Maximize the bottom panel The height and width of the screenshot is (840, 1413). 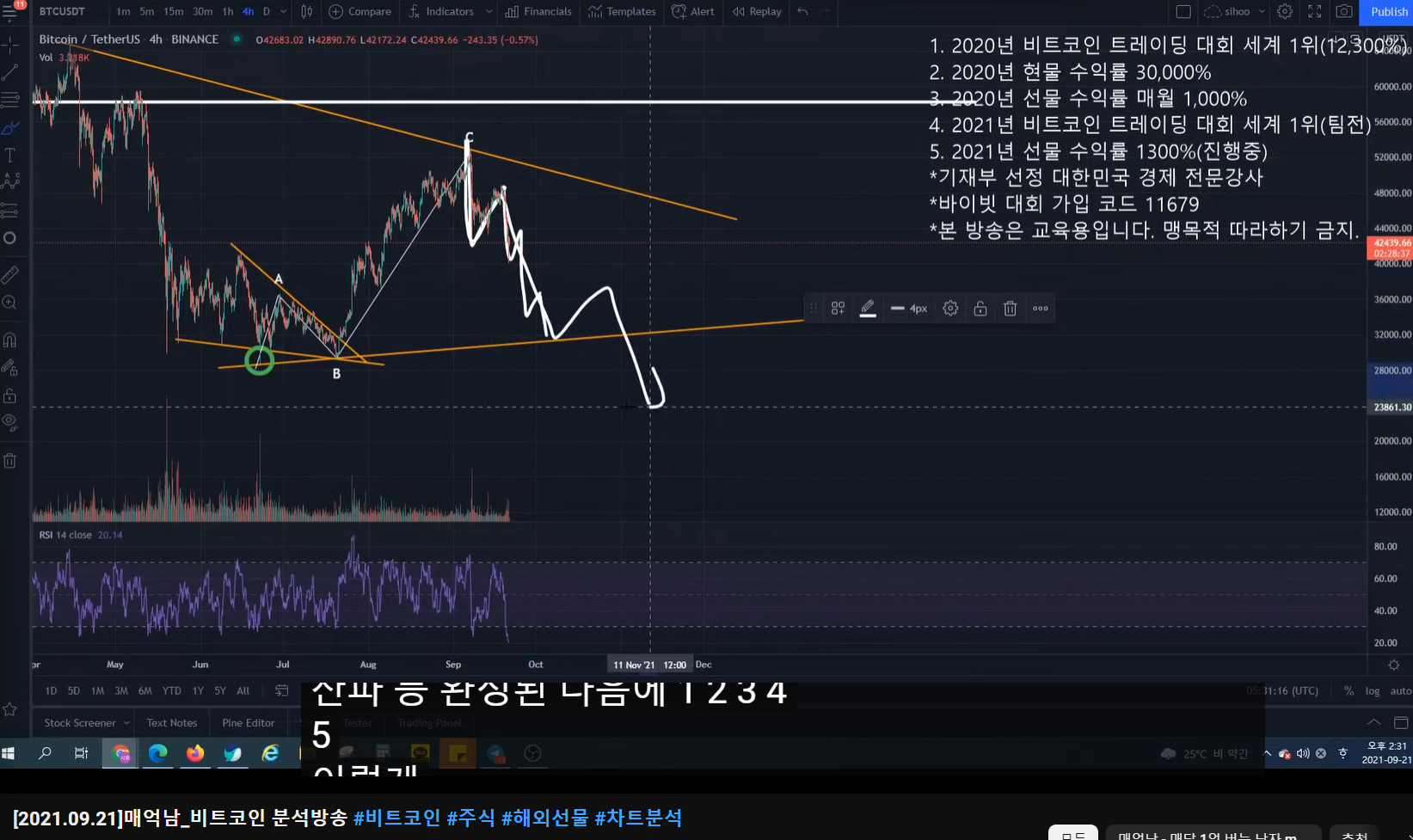coord(1401,722)
